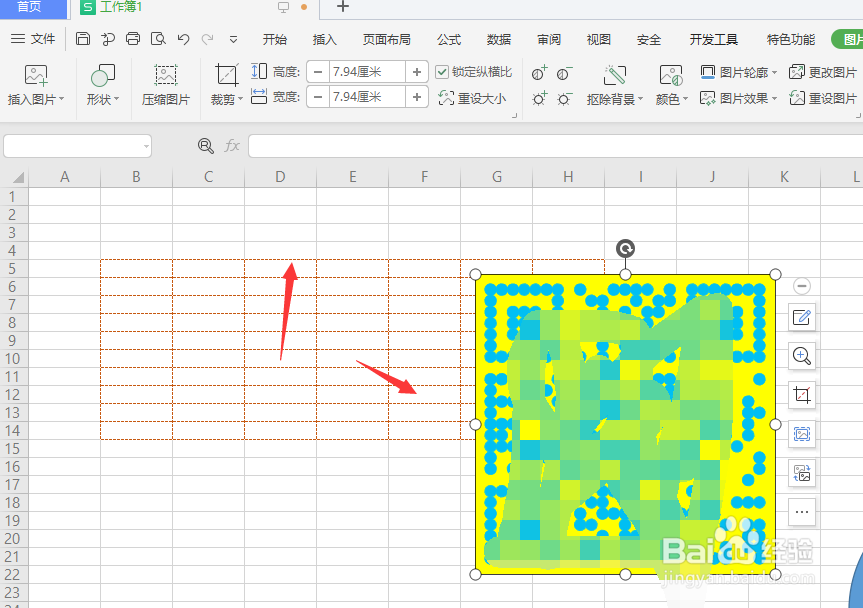Click the increase brightness icon
Image resolution: width=863 pixels, height=608 pixels.
539,98
